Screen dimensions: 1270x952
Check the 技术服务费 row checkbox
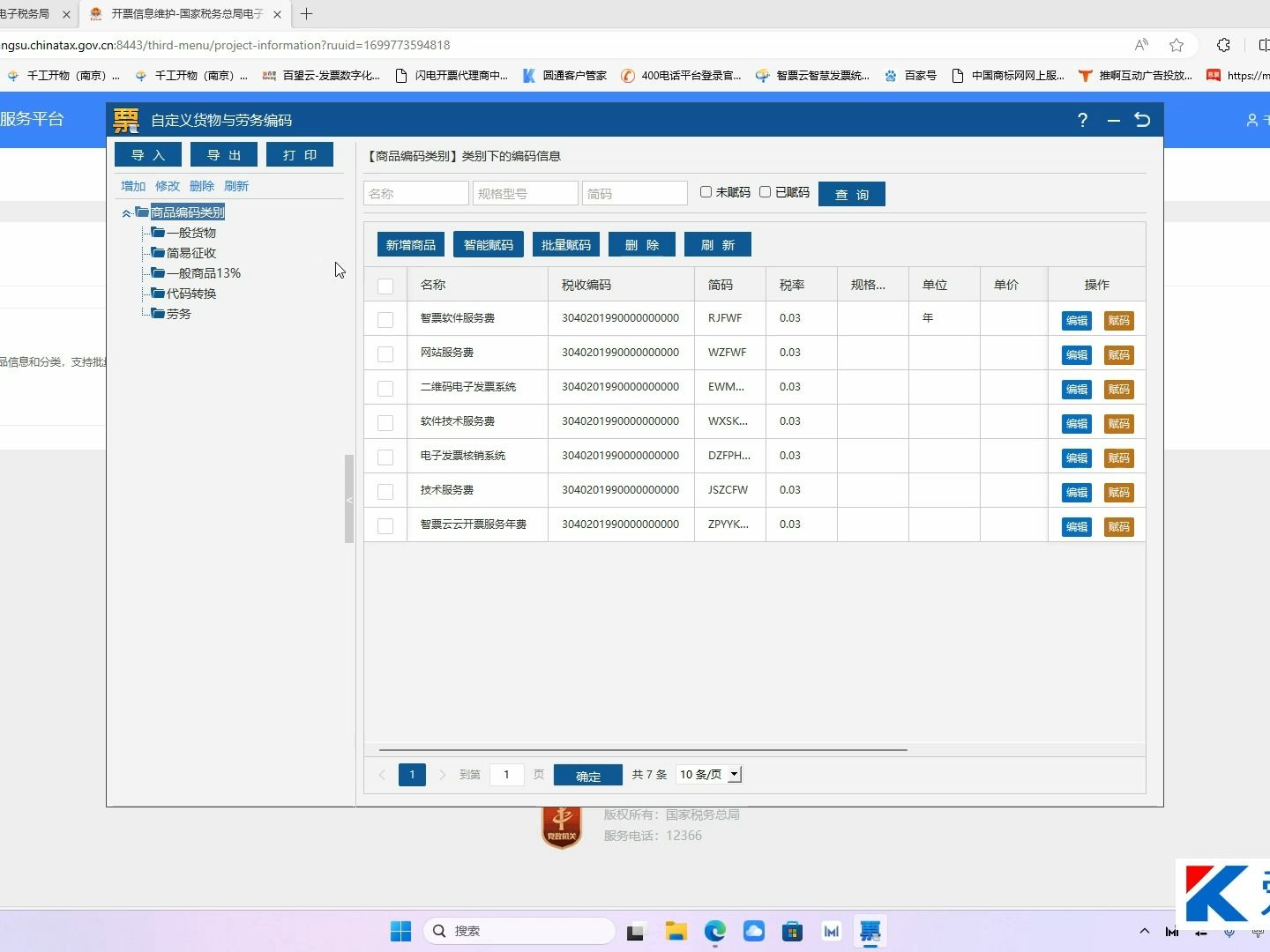point(385,491)
